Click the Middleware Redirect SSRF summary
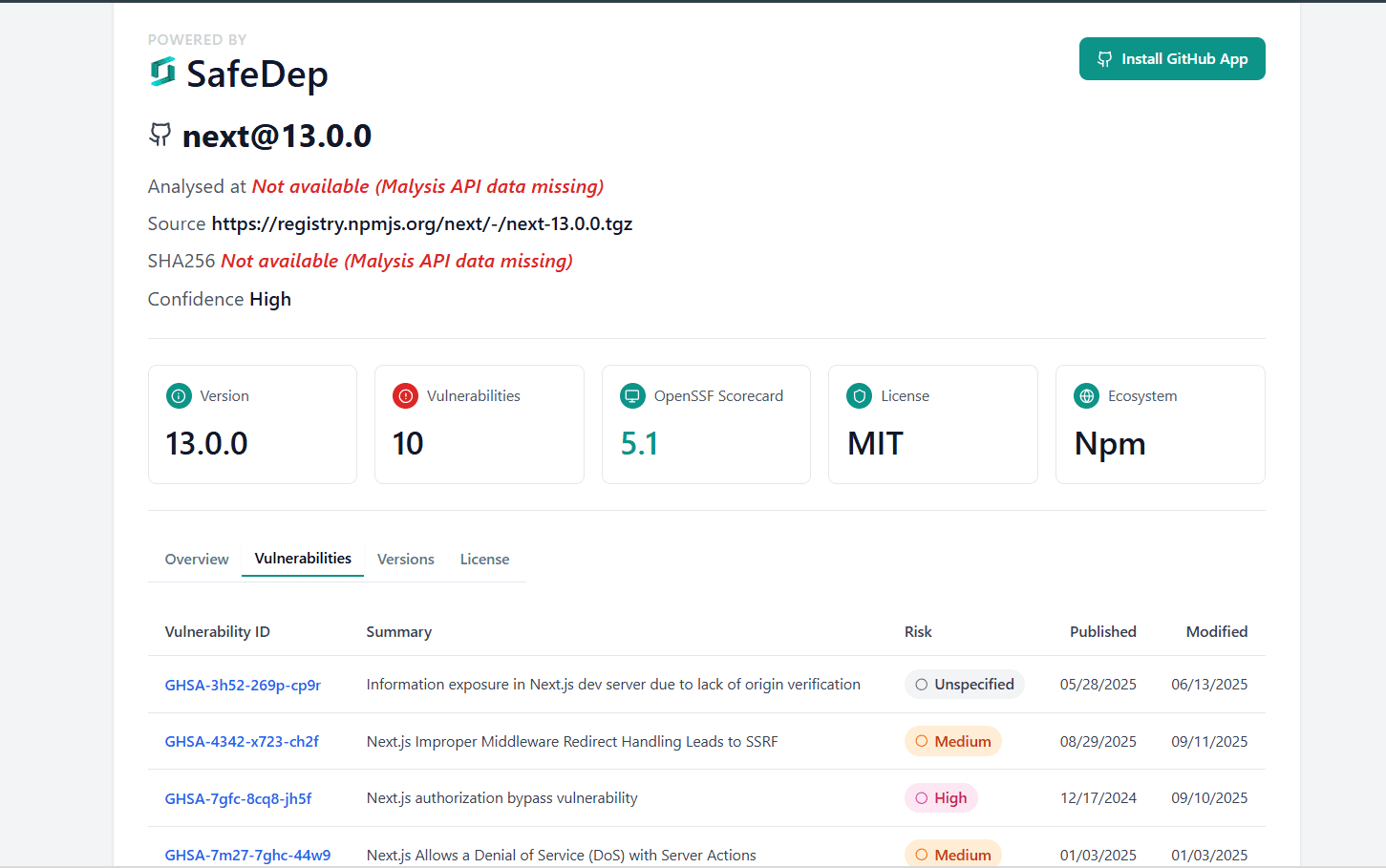This screenshot has width=1386, height=868. coord(572,742)
